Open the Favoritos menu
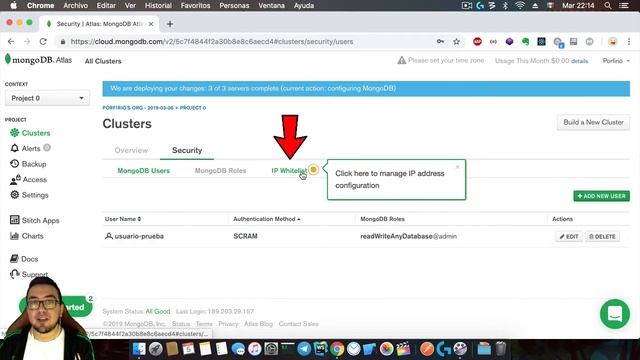This screenshot has width=640, height=360. 195,6
